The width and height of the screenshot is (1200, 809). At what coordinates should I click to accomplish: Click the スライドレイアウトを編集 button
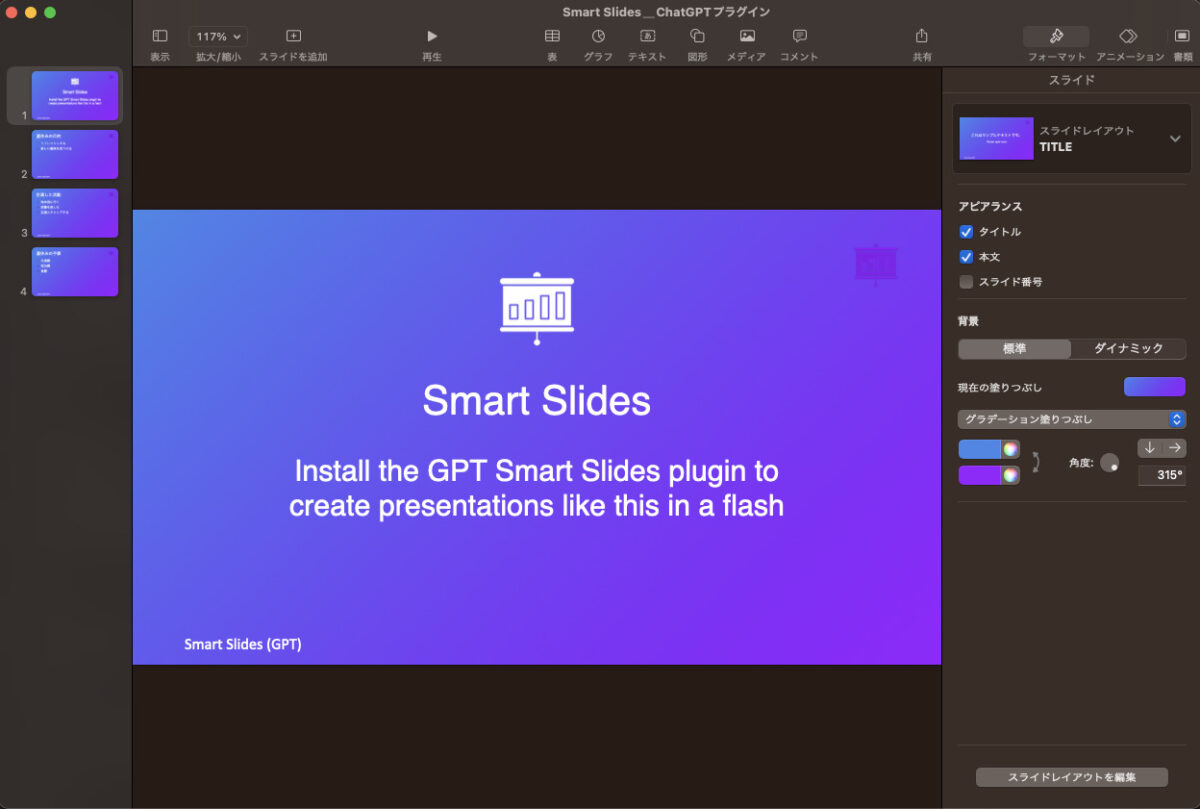click(x=1071, y=777)
